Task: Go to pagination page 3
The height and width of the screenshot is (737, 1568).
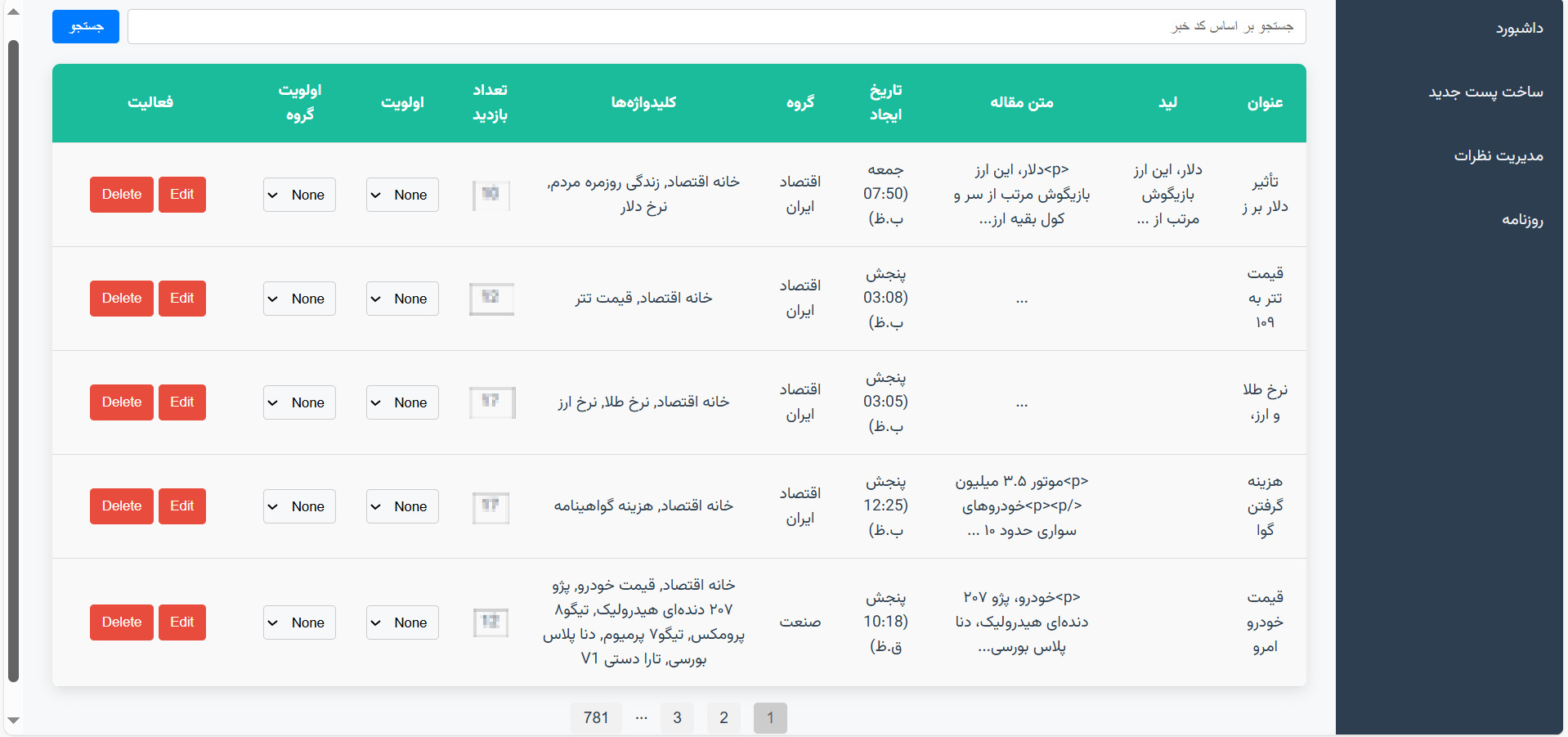Action: (677, 717)
